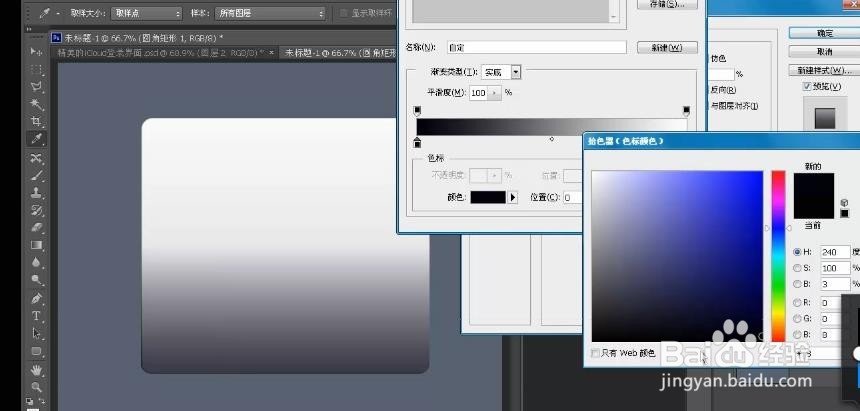Select the Rounded Rectangle shape tool

click(x=36, y=351)
